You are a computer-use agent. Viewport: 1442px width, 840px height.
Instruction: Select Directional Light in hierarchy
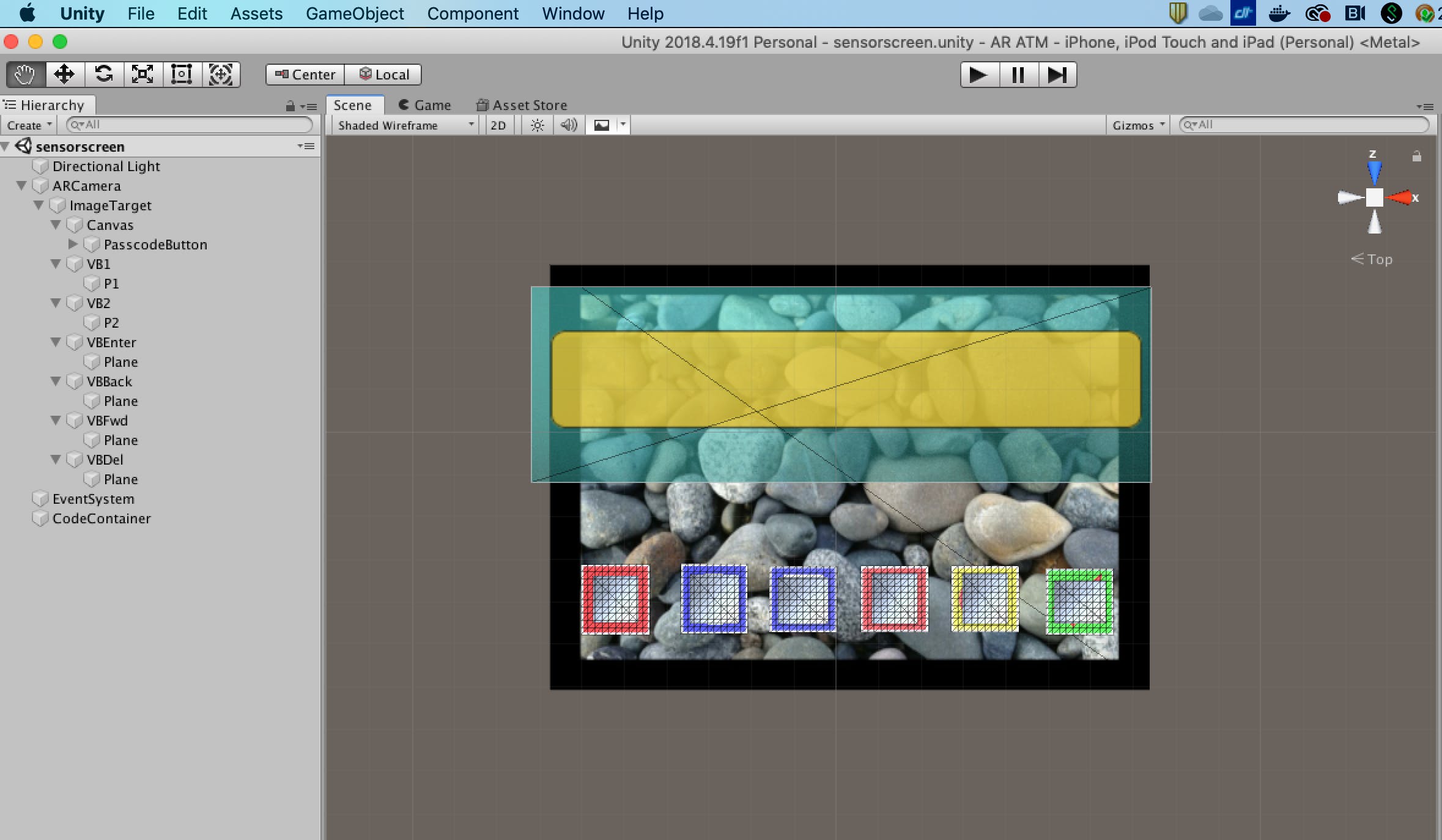tap(106, 166)
